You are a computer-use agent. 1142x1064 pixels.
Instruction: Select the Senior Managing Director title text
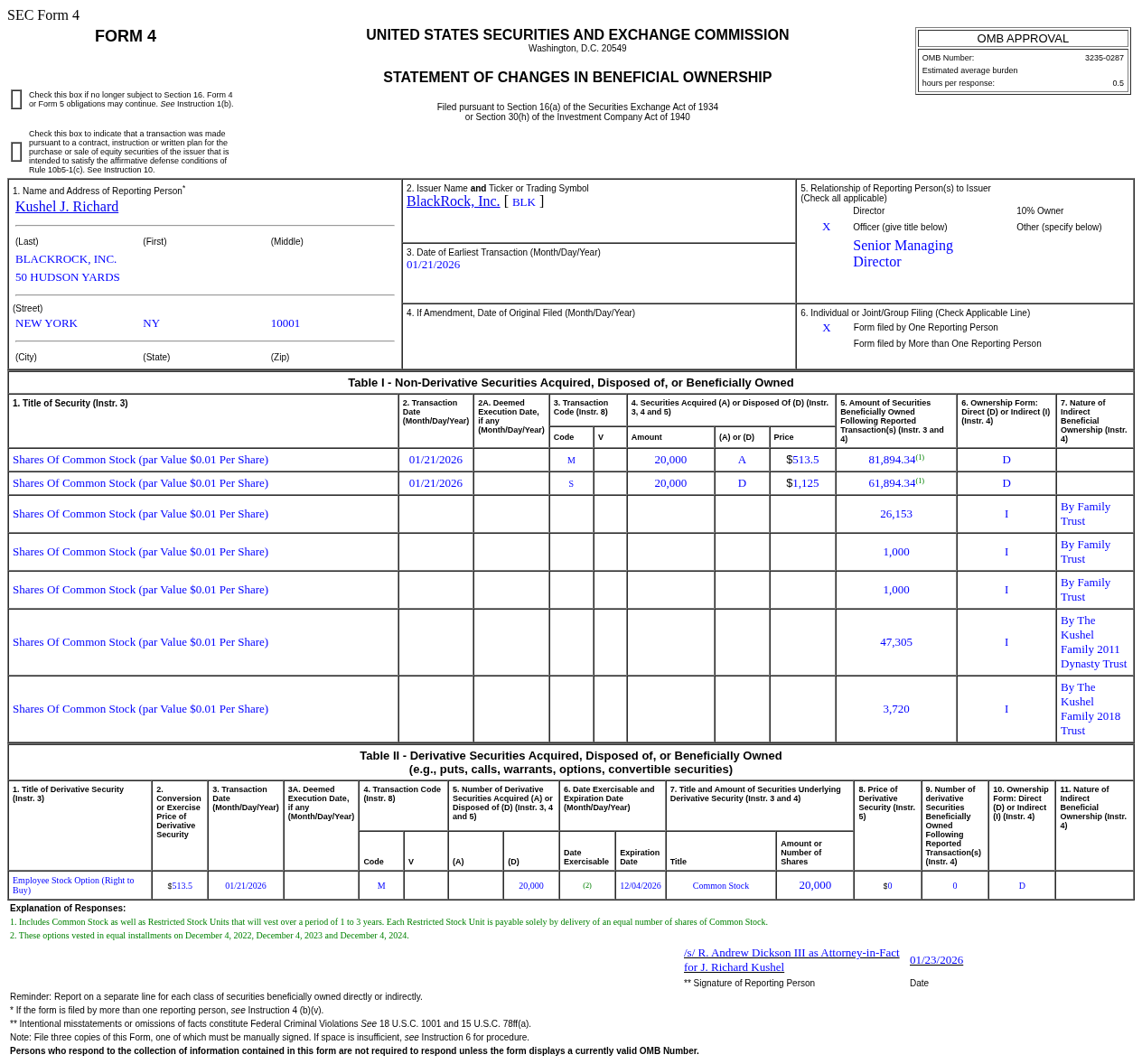[x=903, y=254]
